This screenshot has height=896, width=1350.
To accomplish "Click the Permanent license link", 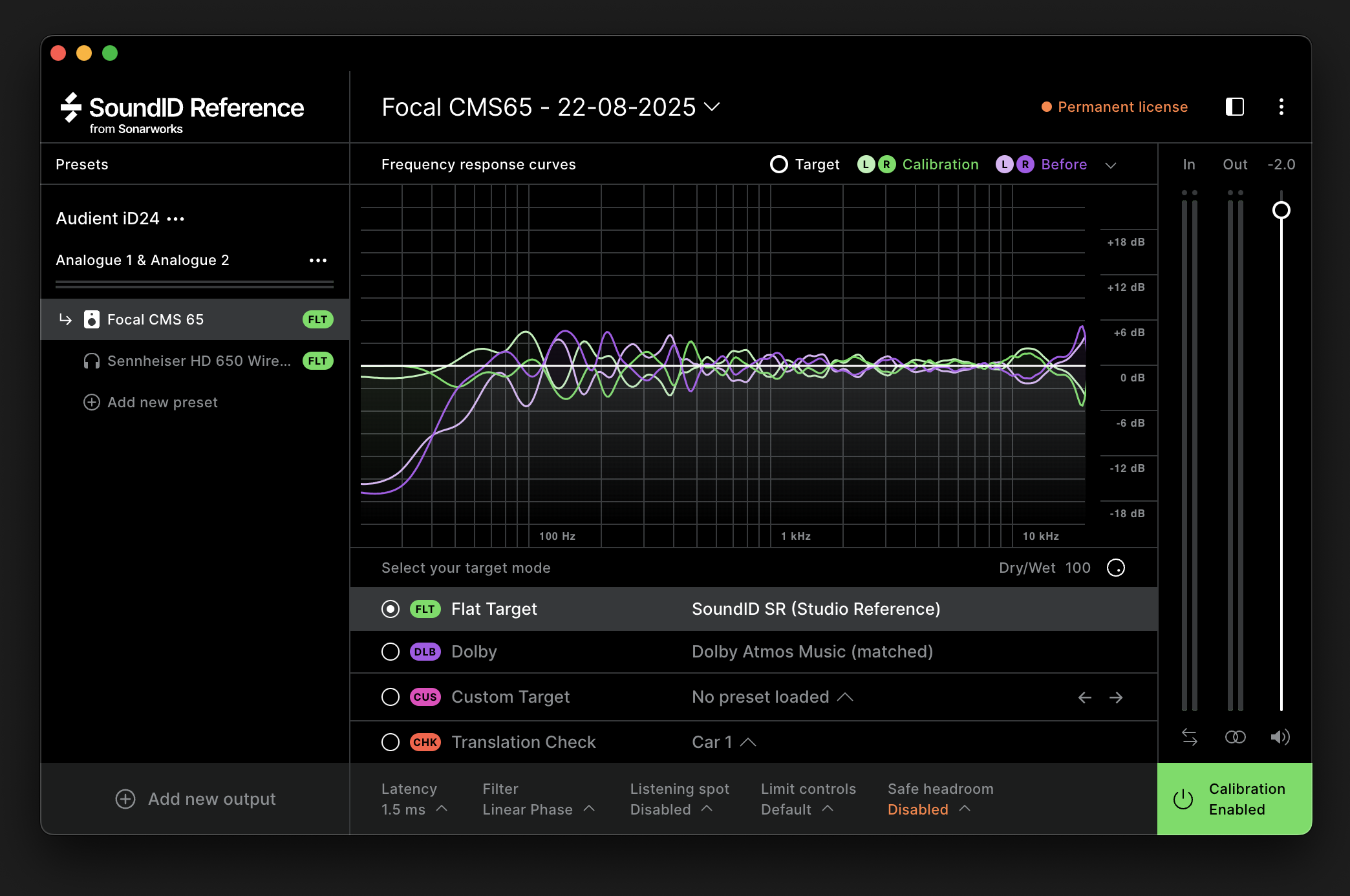I will [x=1123, y=107].
